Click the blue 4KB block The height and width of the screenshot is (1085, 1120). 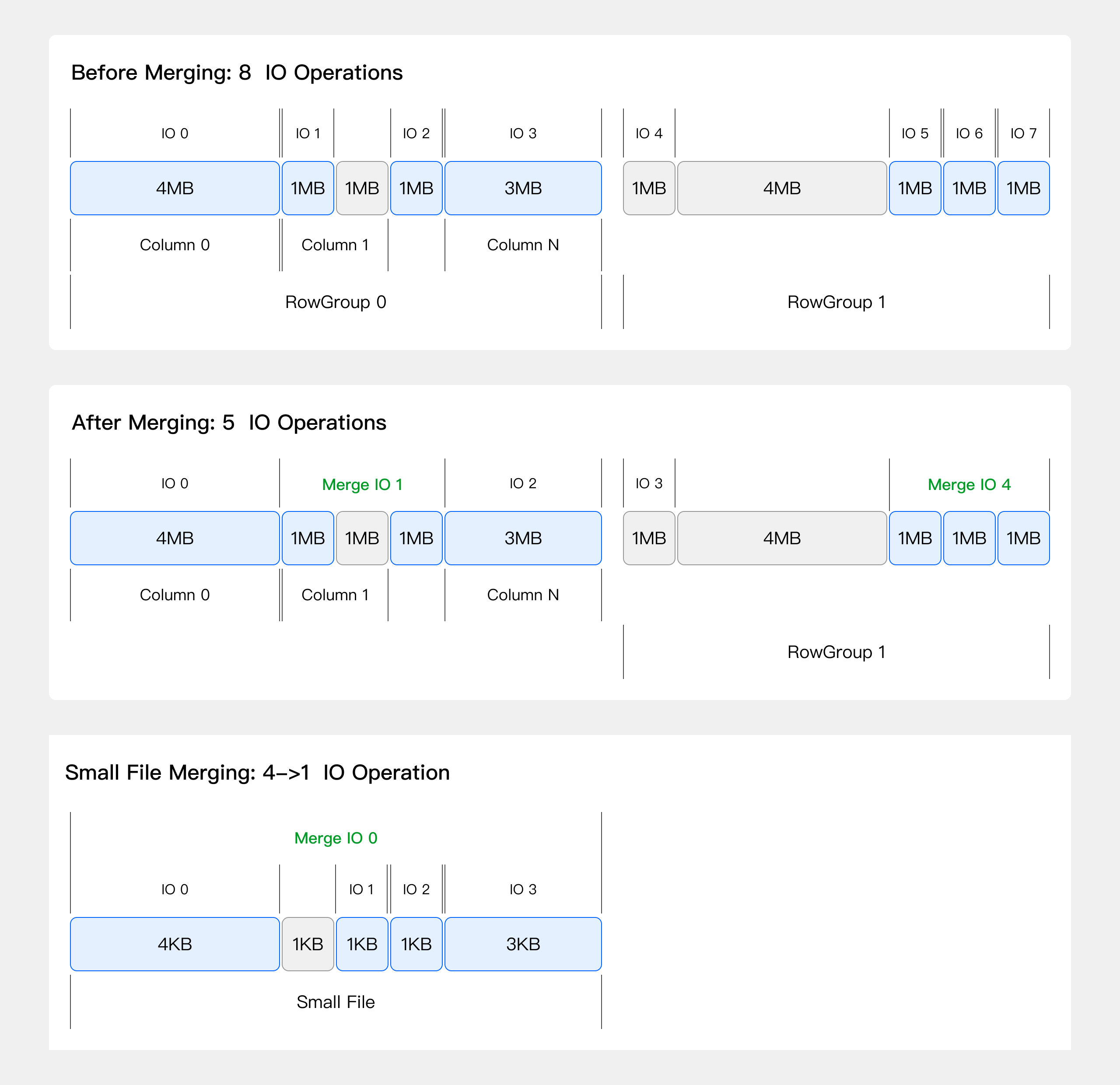(175, 944)
